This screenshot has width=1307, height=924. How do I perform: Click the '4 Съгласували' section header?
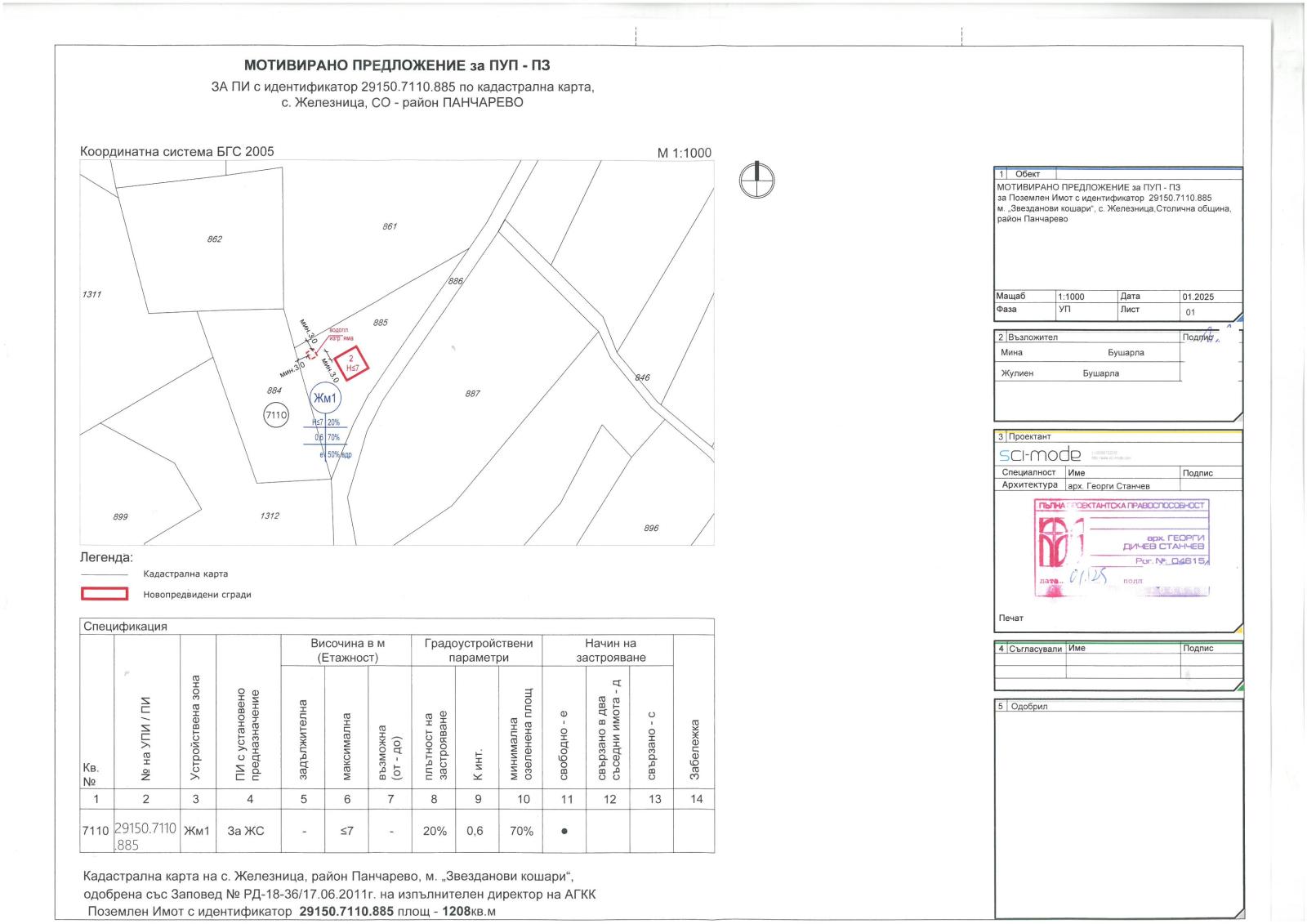[x=1029, y=649]
